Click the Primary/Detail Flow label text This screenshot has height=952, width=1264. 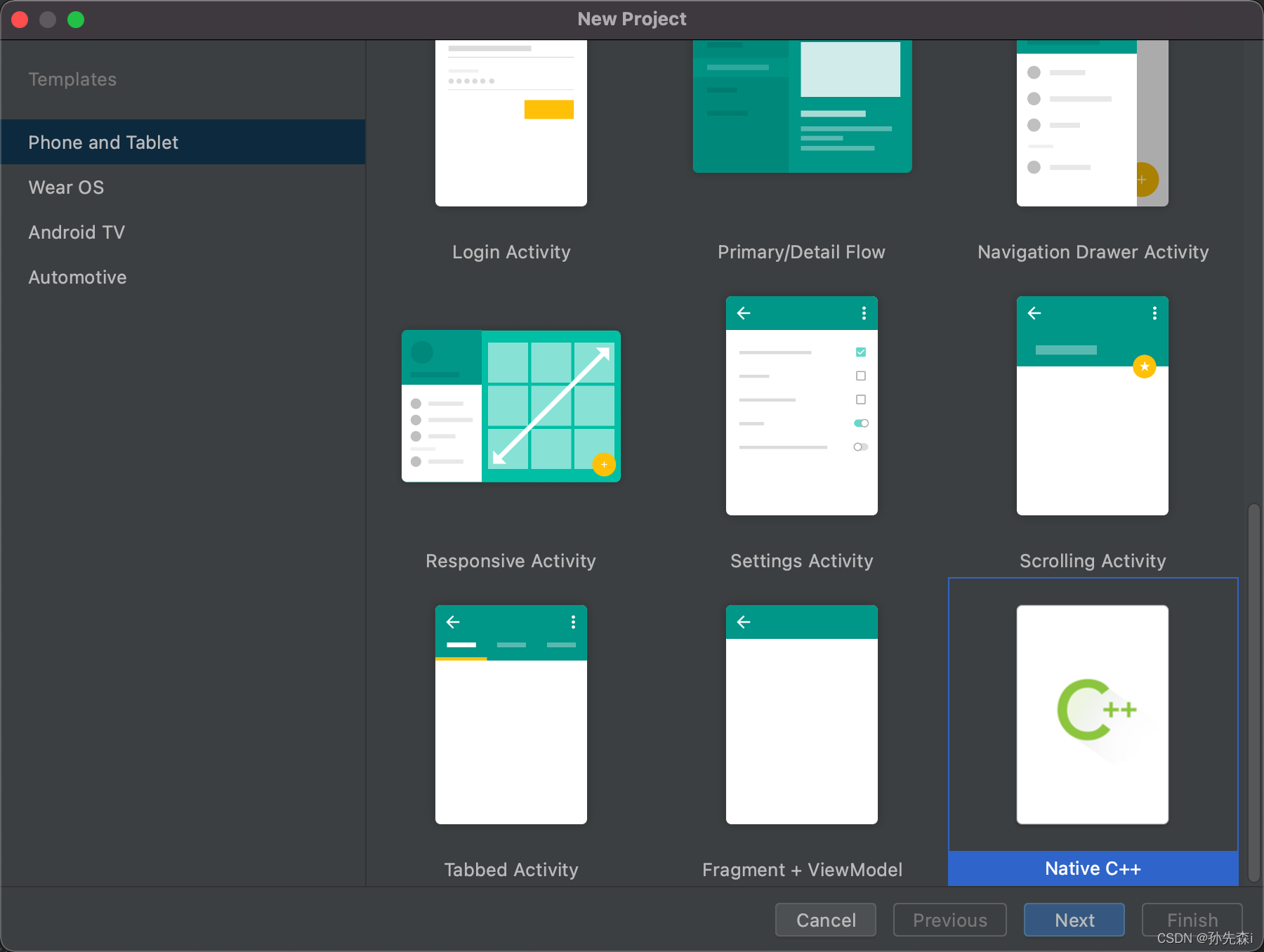point(801,252)
